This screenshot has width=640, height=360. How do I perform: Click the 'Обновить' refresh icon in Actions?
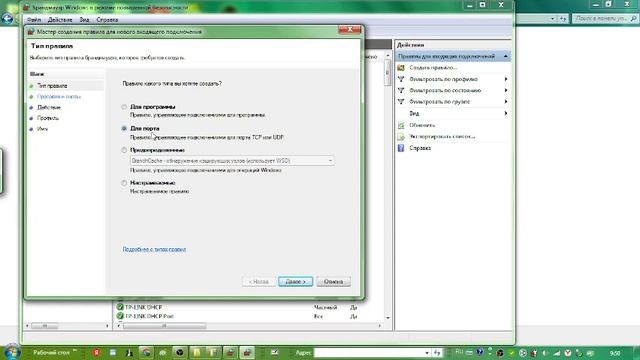click(401, 125)
